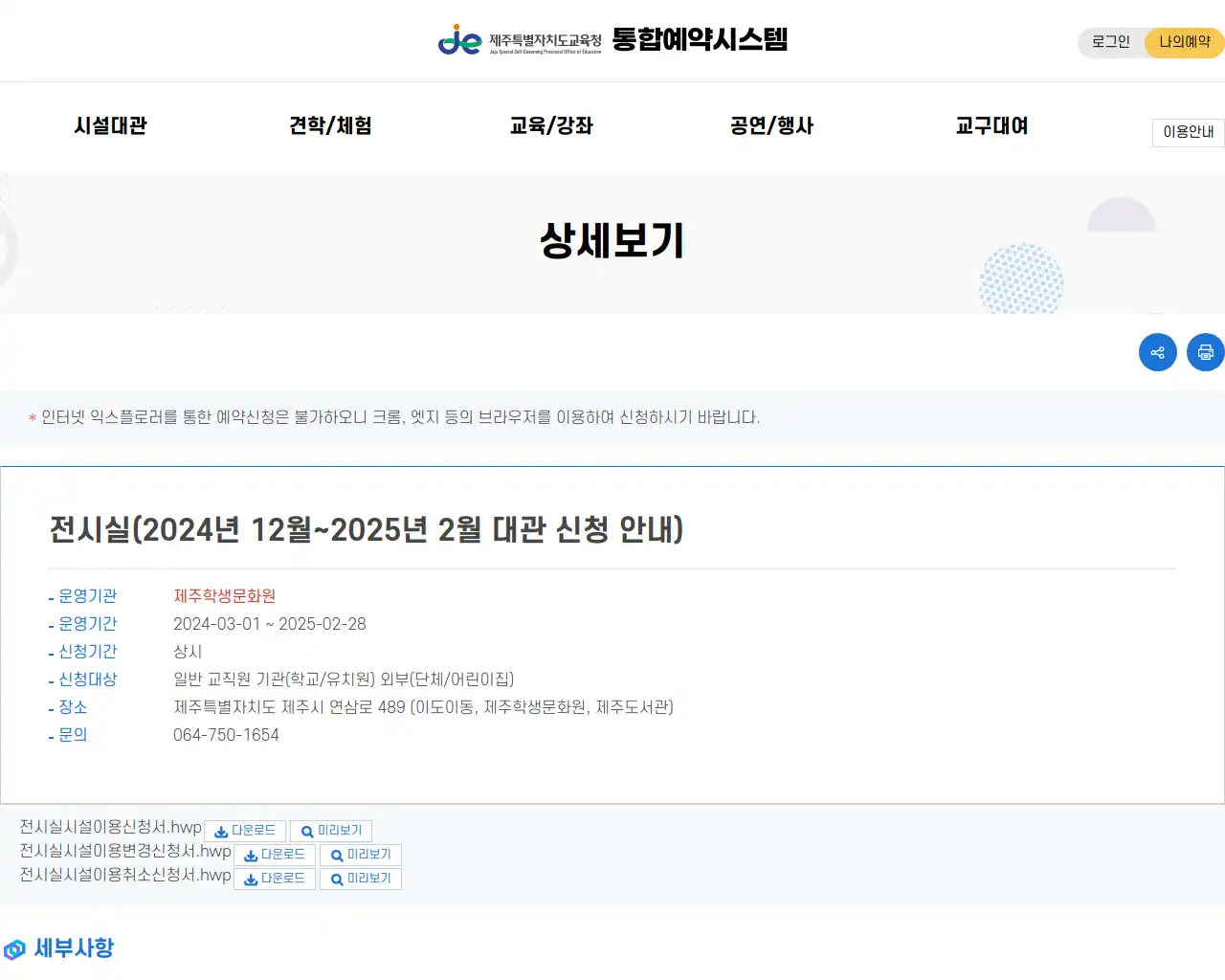
Task: Click the 상세보기 page heading
Action: [x=612, y=240]
